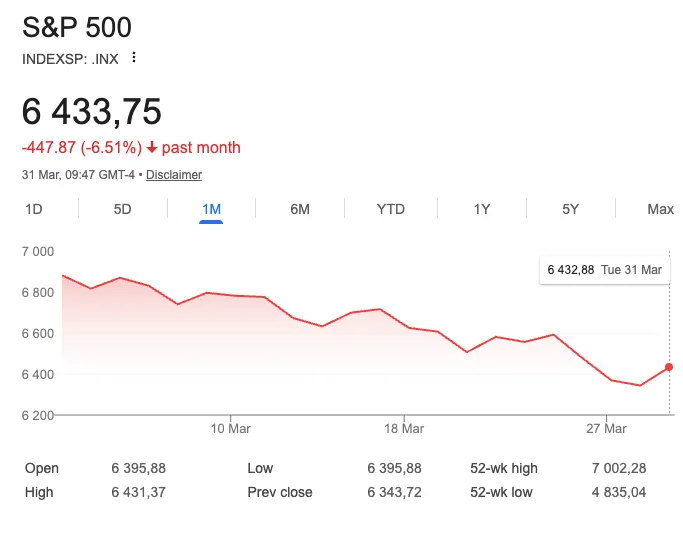This screenshot has width=683, height=546.
Task: Click the red down arrow past month
Action: tap(152, 148)
